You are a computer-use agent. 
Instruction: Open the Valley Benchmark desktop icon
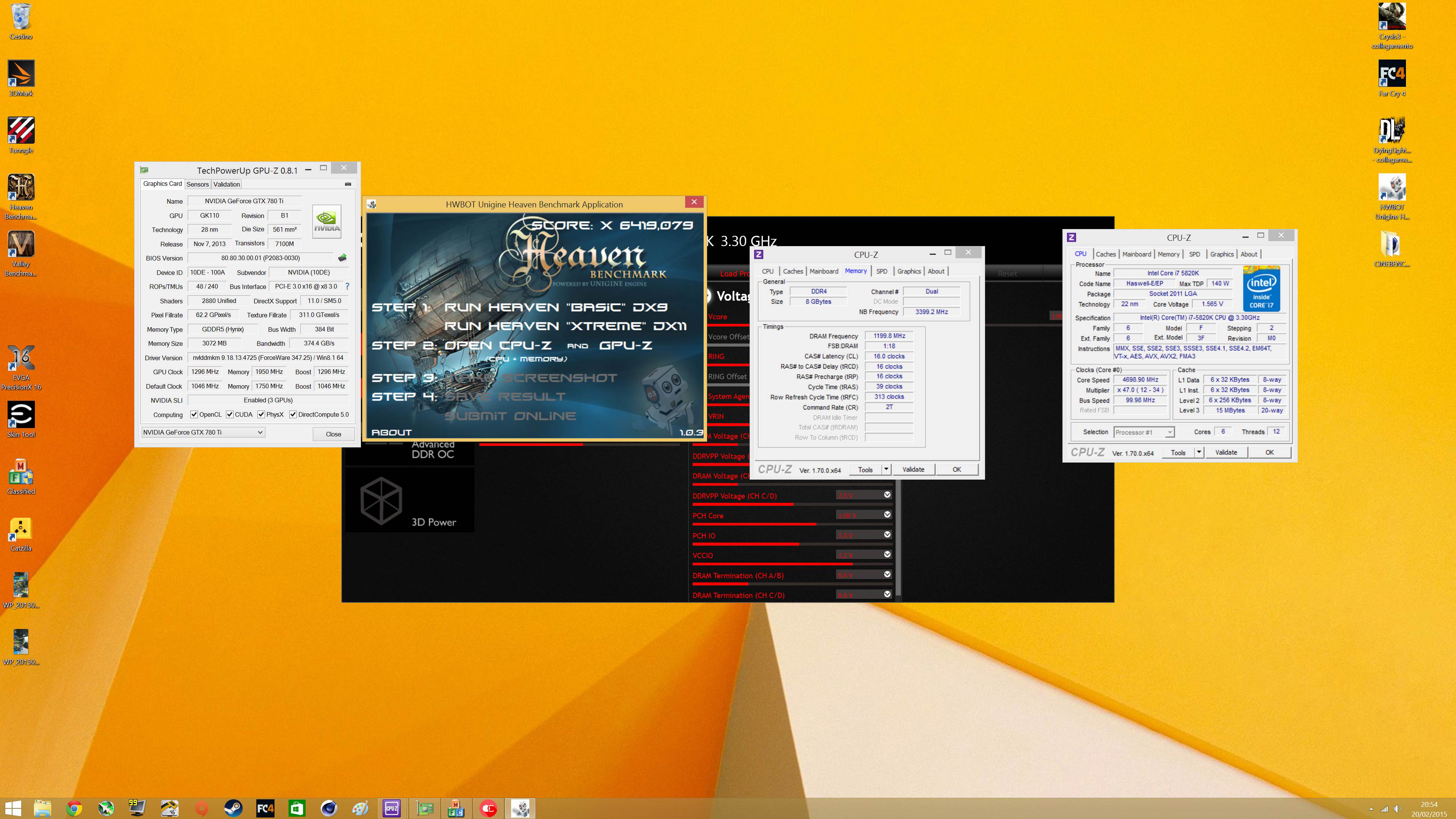[x=21, y=253]
